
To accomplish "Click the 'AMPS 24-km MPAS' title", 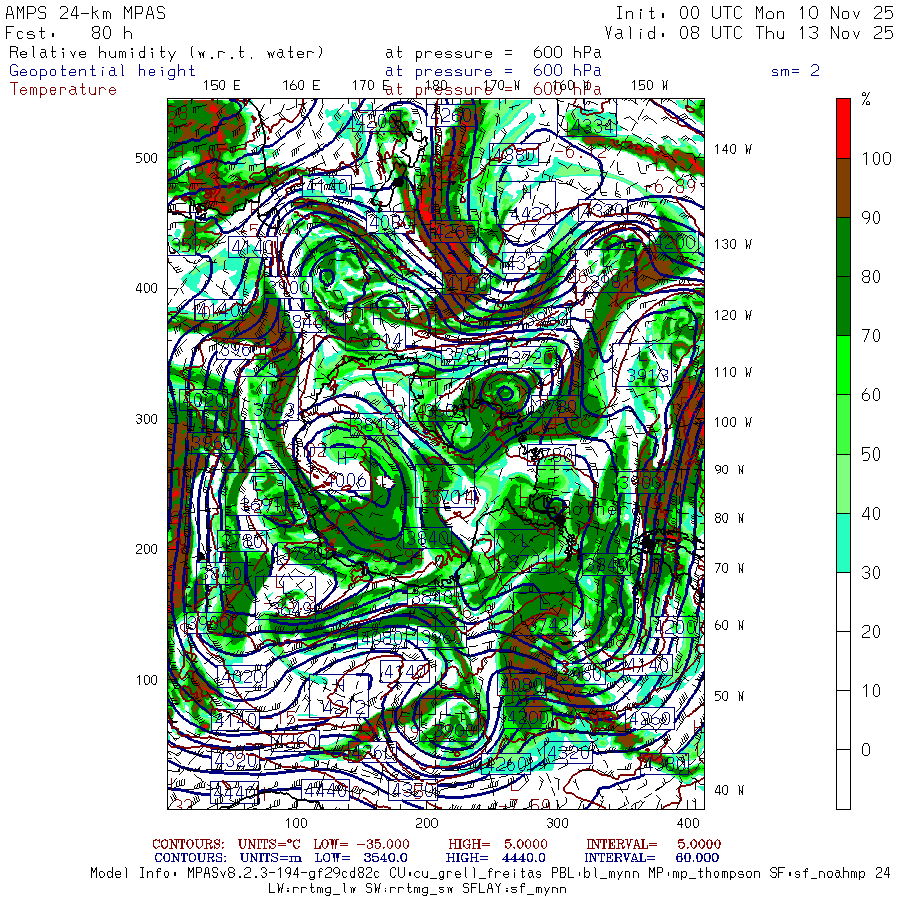I will [86, 13].
